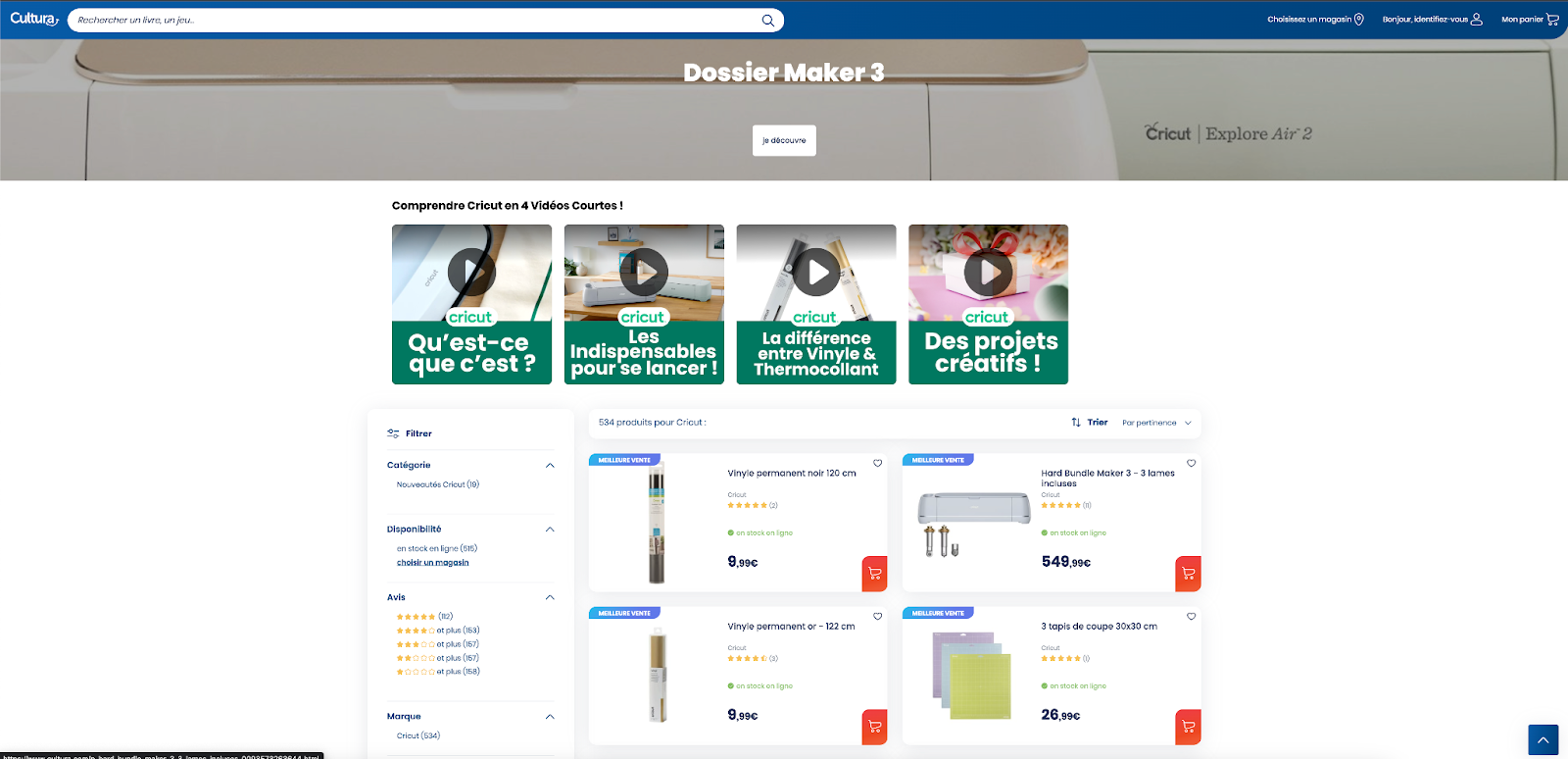
Task: Add Hard Bundle Maker 3 to cart
Action: pyautogui.click(x=1188, y=574)
